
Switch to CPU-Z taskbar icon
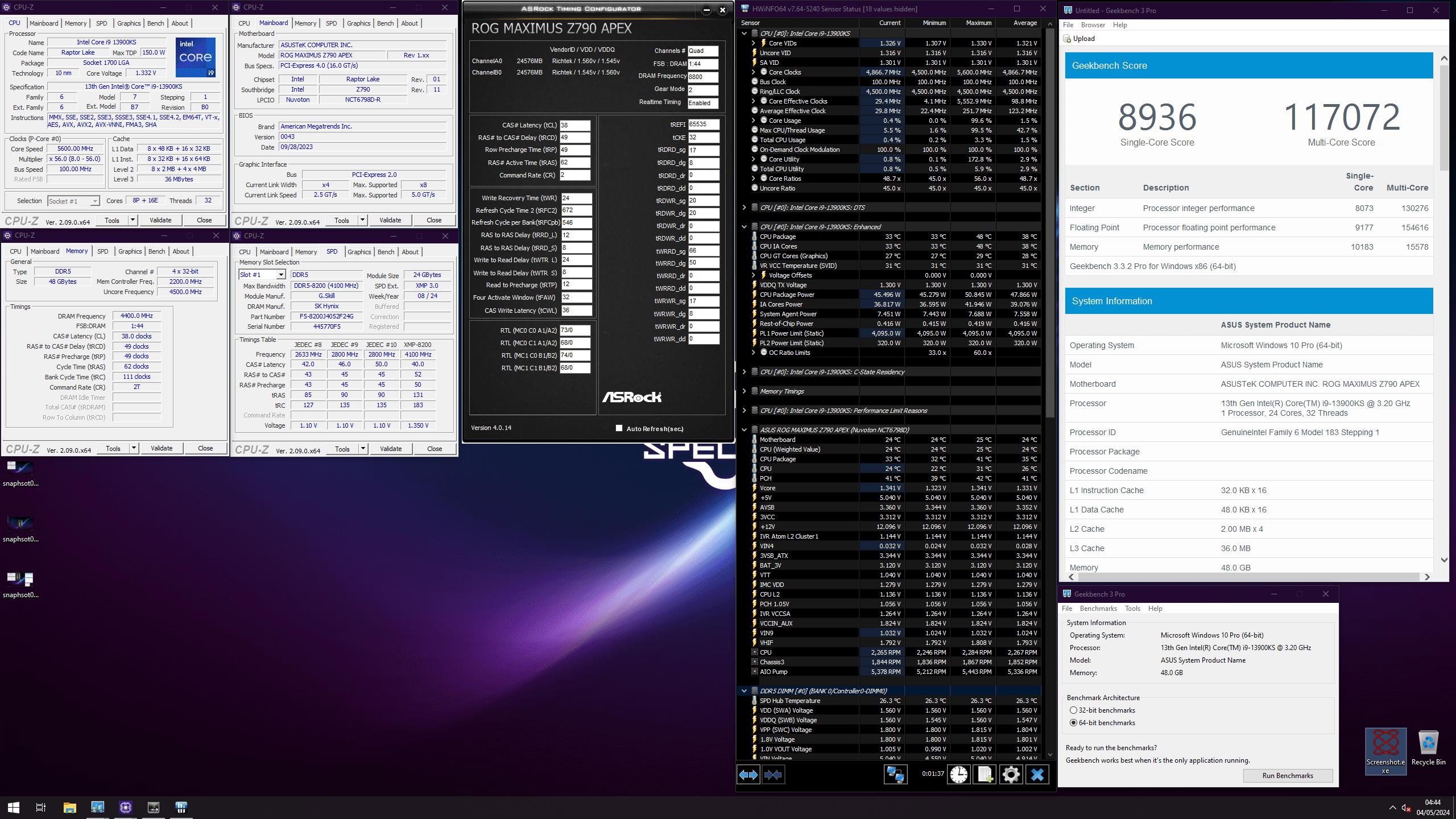pyautogui.click(x=125, y=807)
